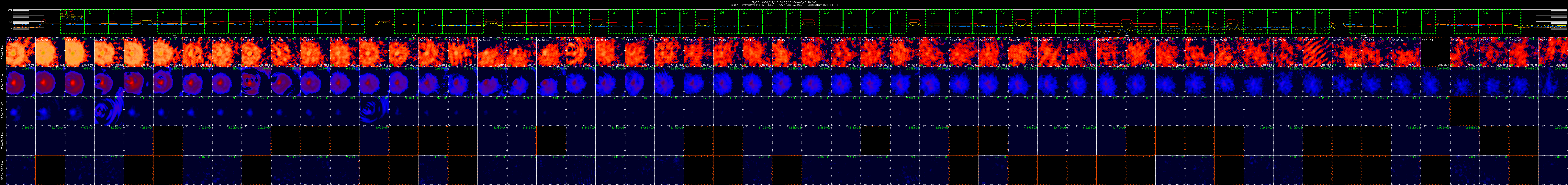Choose interval 7 on the lightcurve plot
Image resolution: width=1568 pixels, height=185 pixels.
240,21
